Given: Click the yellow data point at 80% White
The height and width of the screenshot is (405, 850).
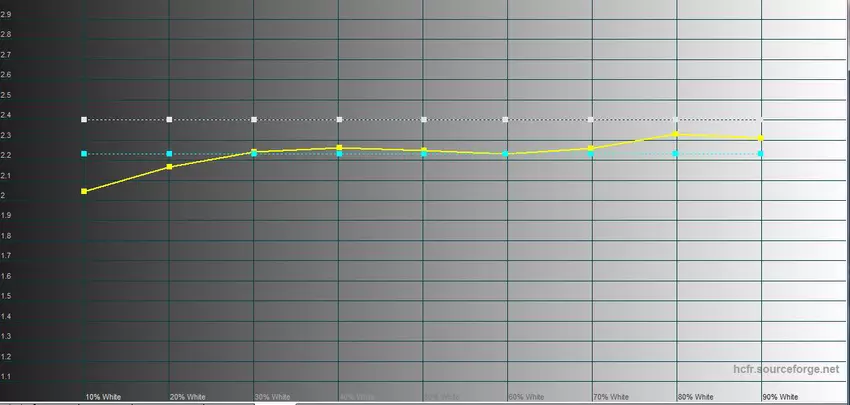Looking at the screenshot, I should pos(677,134).
